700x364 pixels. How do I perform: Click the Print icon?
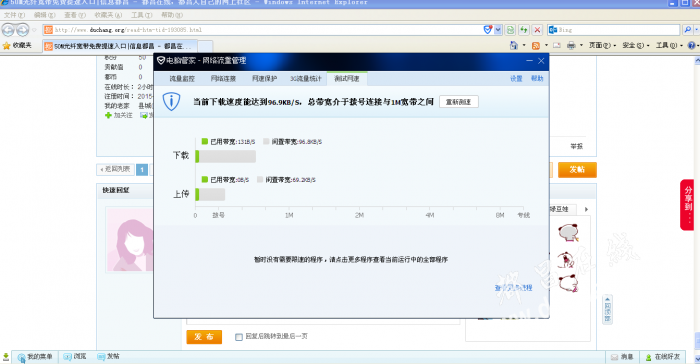tap(571, 46)
